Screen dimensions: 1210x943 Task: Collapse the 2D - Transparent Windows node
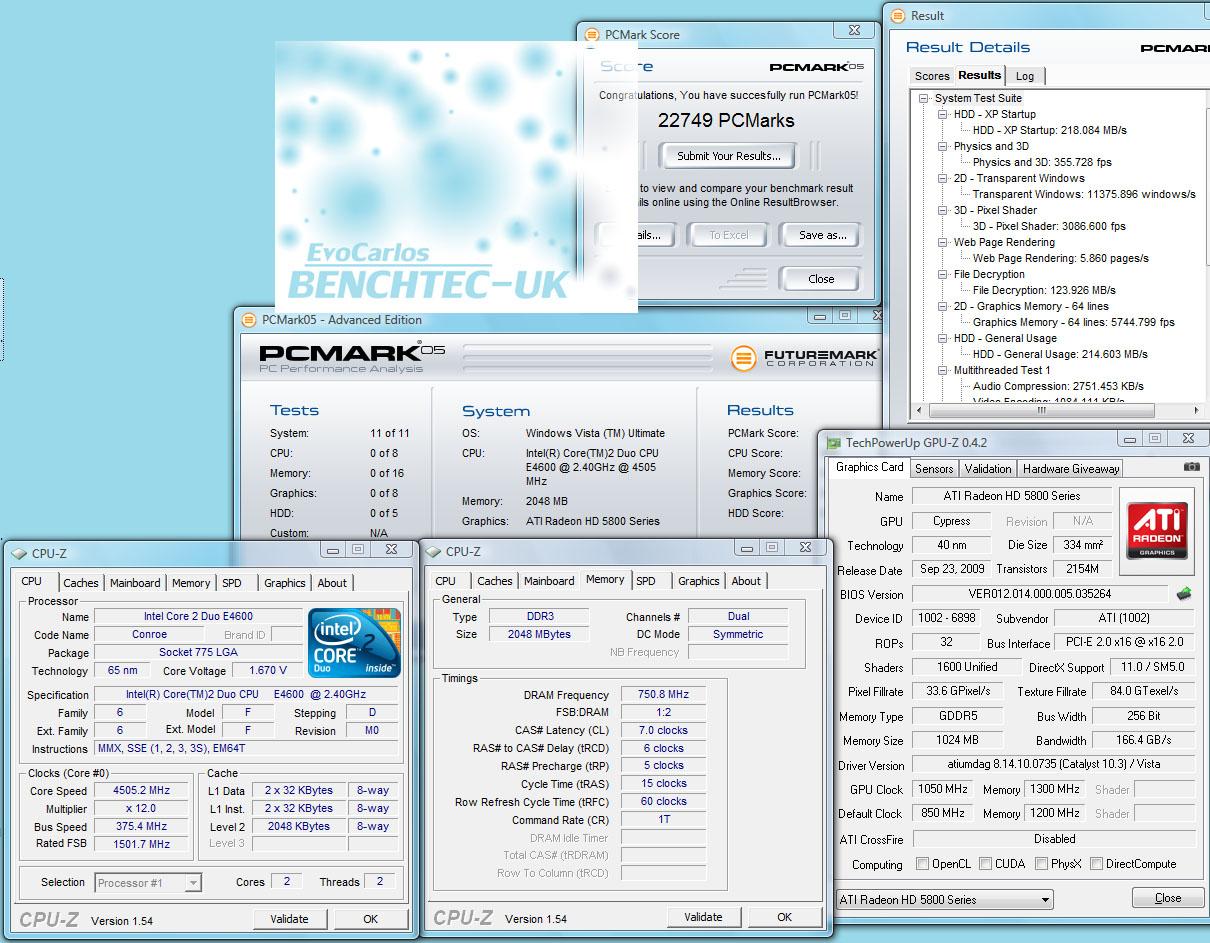(943, 178)
